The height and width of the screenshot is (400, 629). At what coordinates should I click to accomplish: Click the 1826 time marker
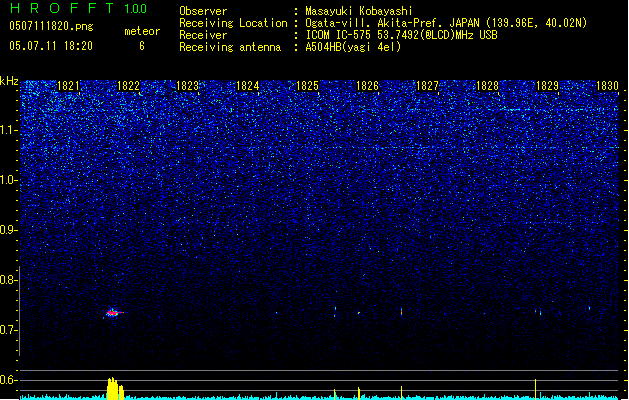[367, 86]
